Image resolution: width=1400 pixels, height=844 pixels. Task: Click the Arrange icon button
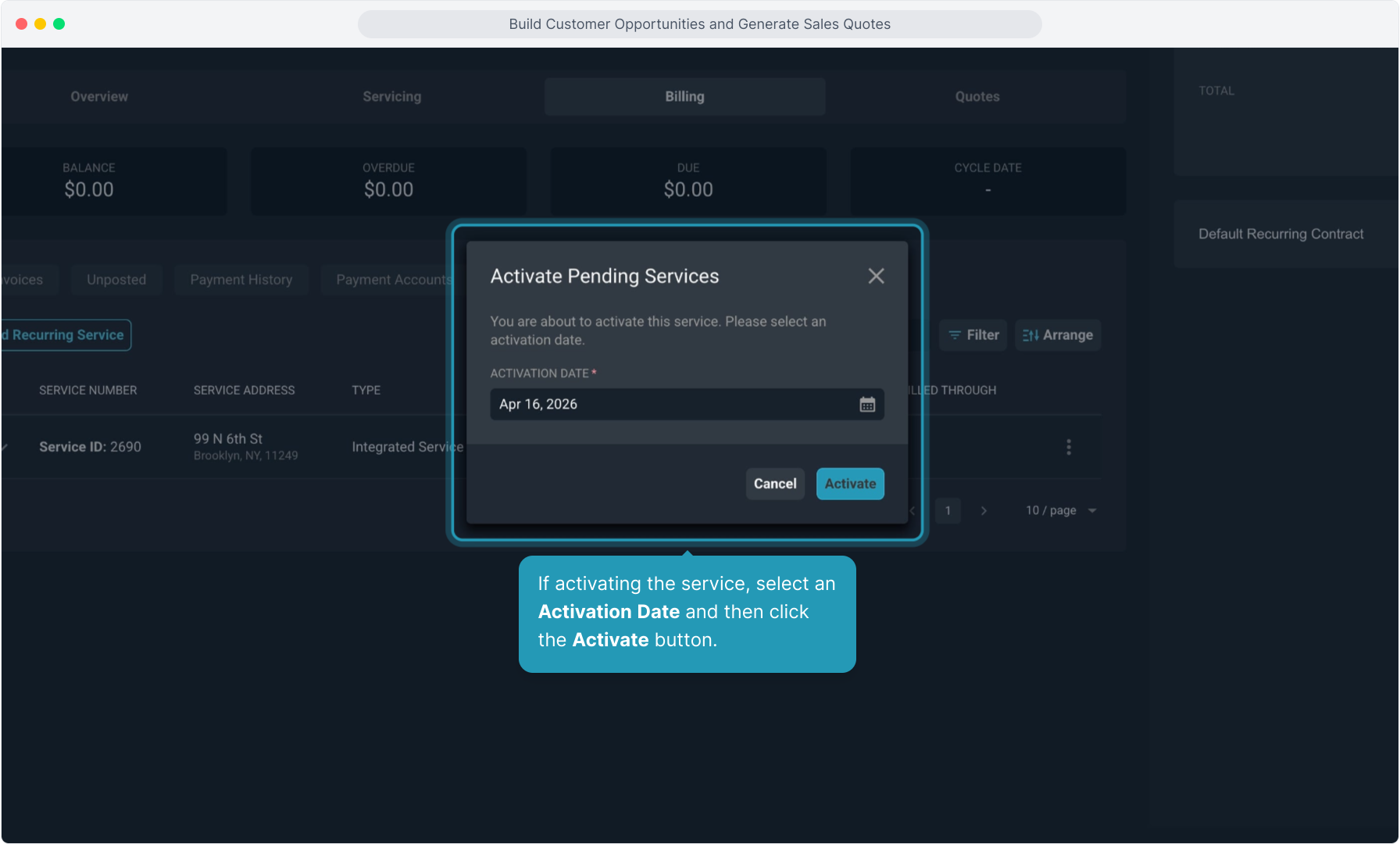(x=1058, y=335)
